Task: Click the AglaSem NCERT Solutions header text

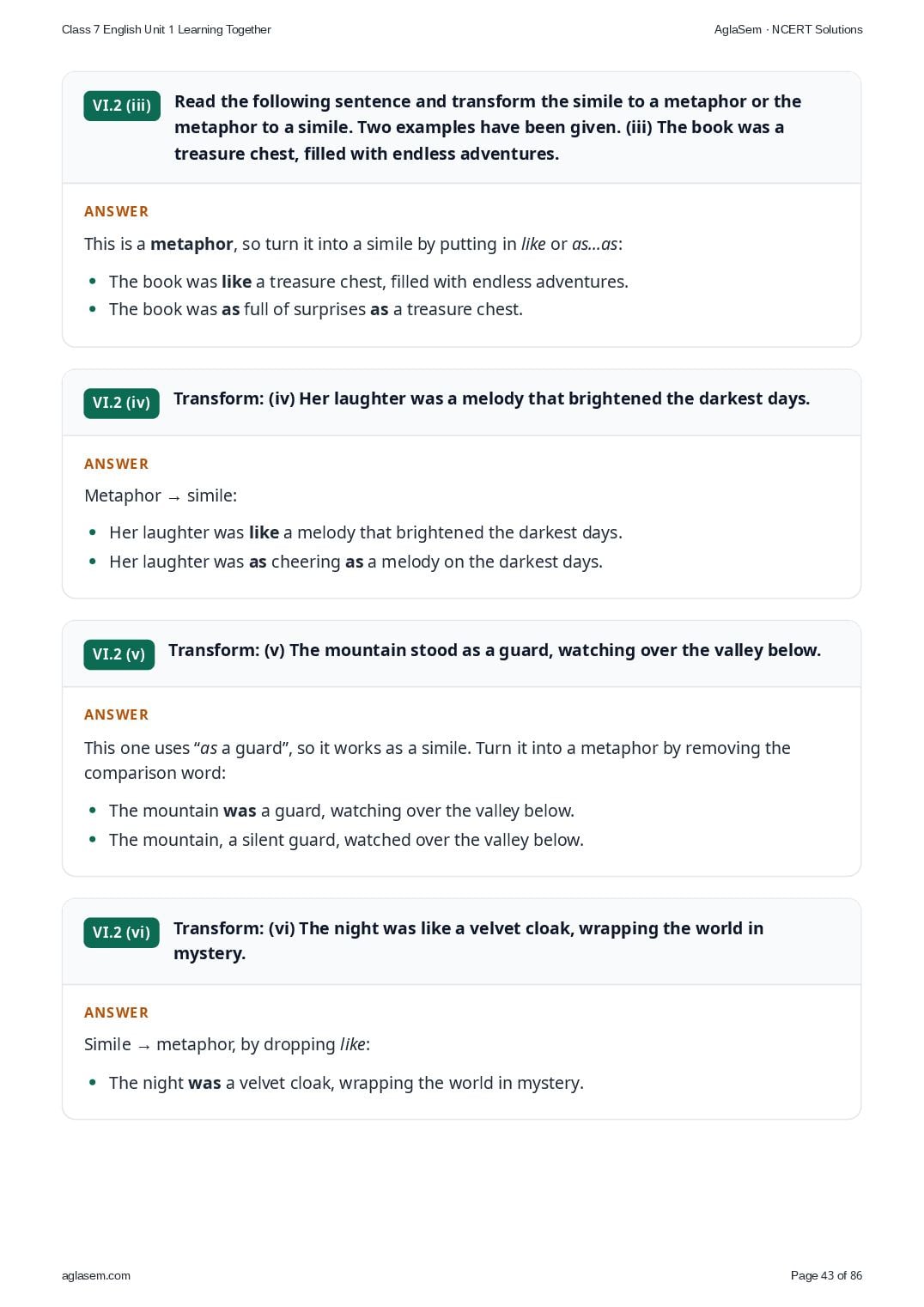Action: 788,29
